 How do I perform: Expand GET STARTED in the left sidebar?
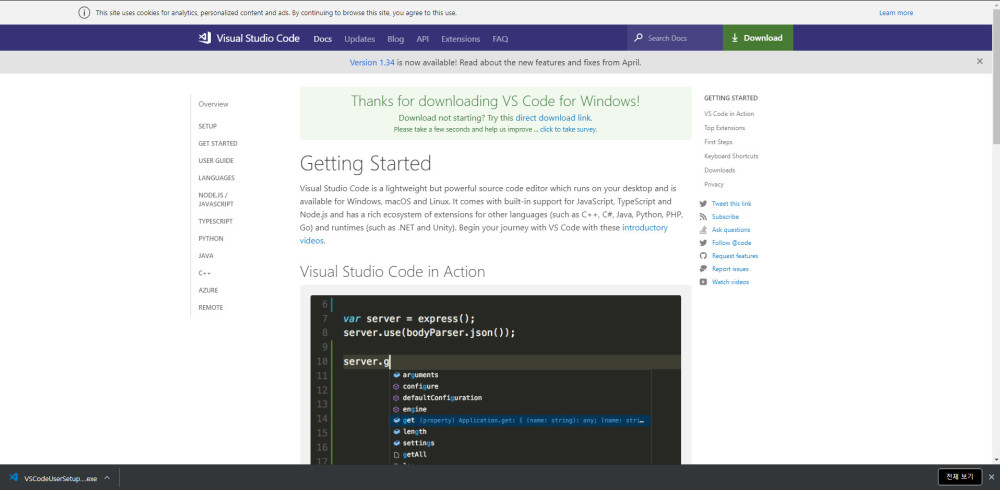[x=217, y=144]
